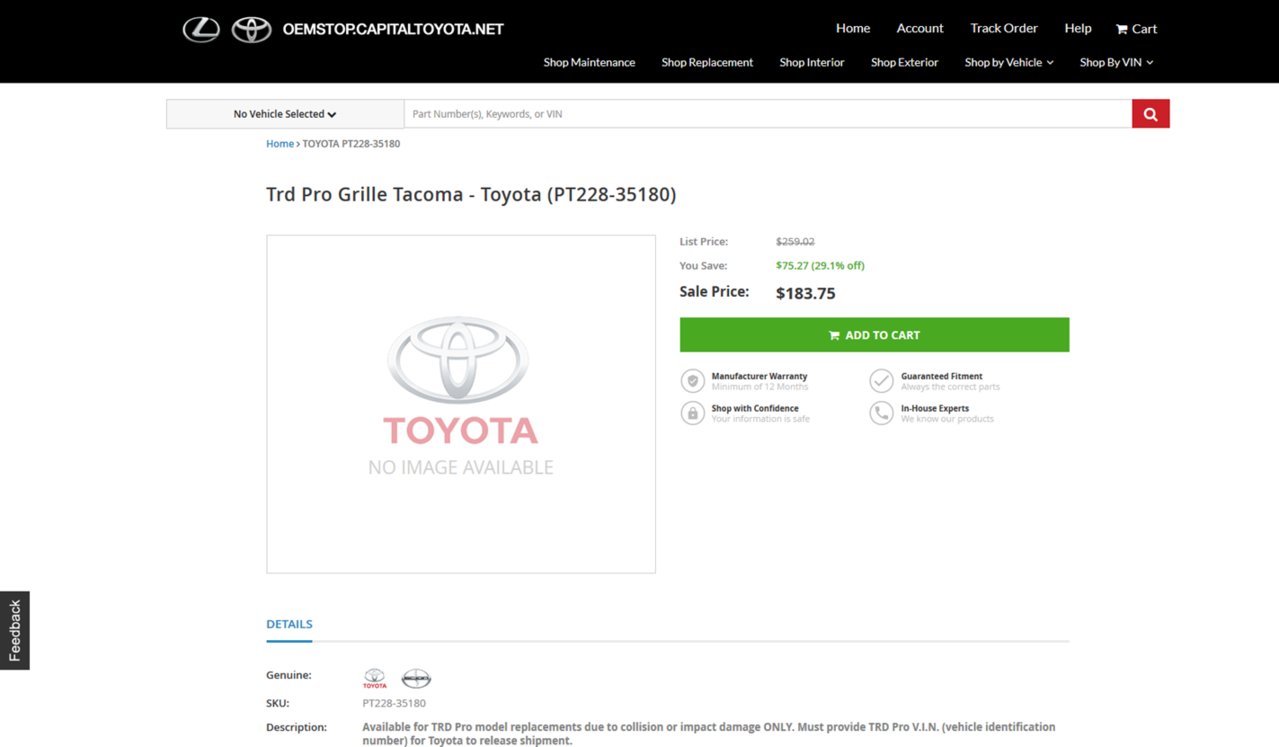Click the Shop with Confidence lock icon
This screenshot has height=747, width=1279.
692,413
